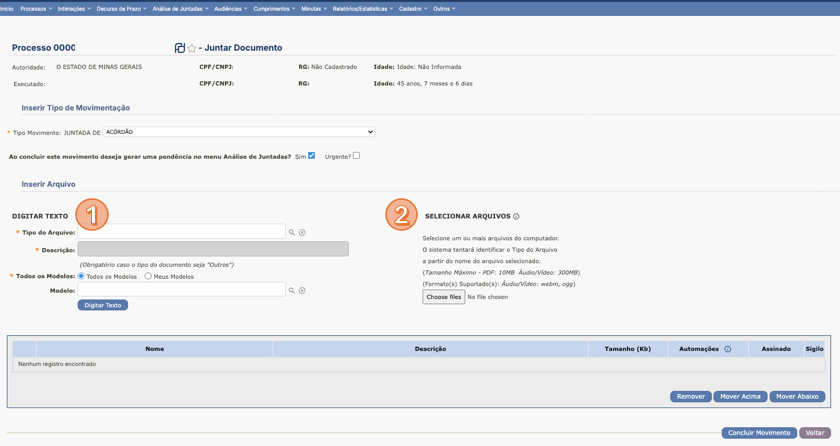The height and width of the screenshot is (446, 840).
Task: Click the clear icon beside Modelo field
Action: 302,291
